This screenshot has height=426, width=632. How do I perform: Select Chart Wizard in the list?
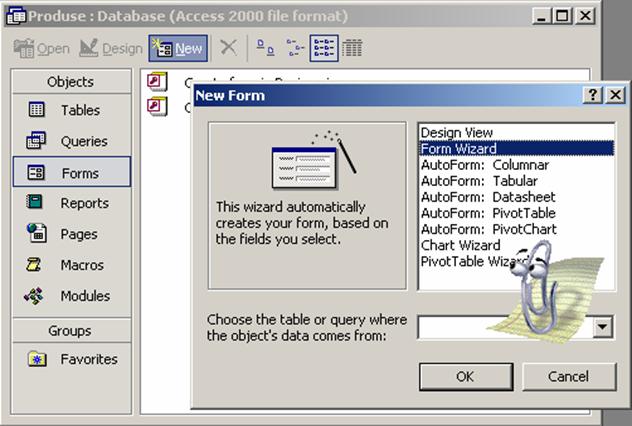[516, 245]
